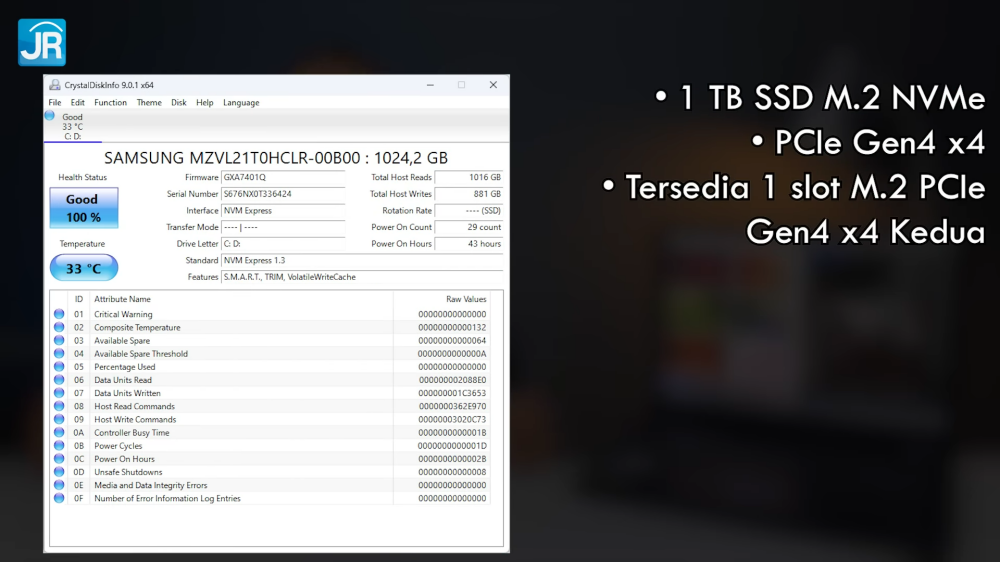Select the Controller Busy Time text
The height and width of the screenshot is (562, 1000).
132,433
